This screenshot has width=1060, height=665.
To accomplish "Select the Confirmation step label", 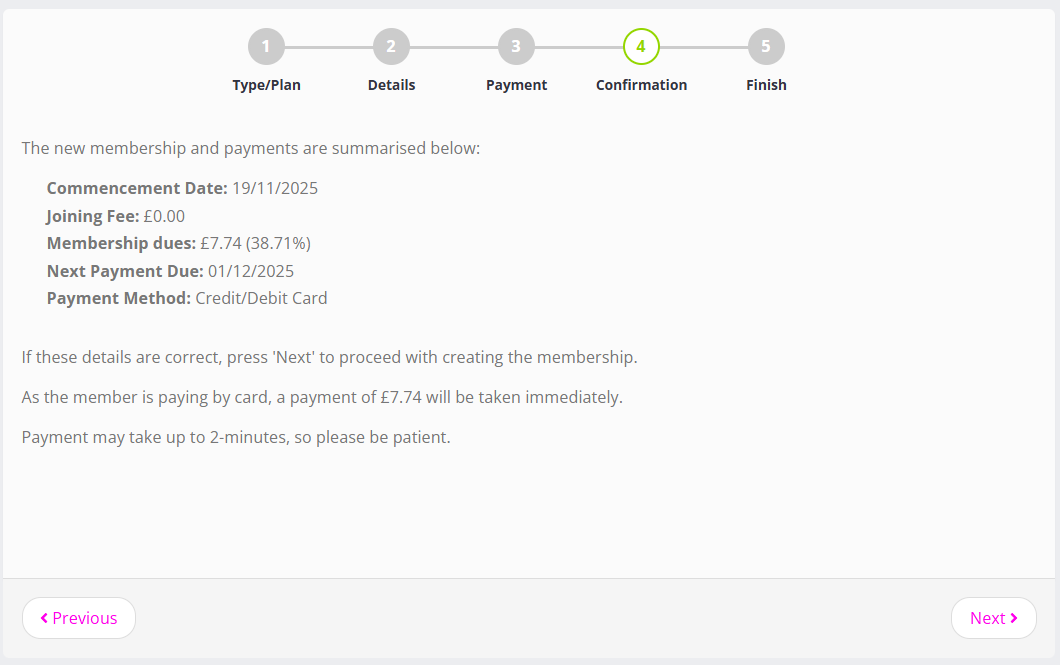I will tap(641, 85).
